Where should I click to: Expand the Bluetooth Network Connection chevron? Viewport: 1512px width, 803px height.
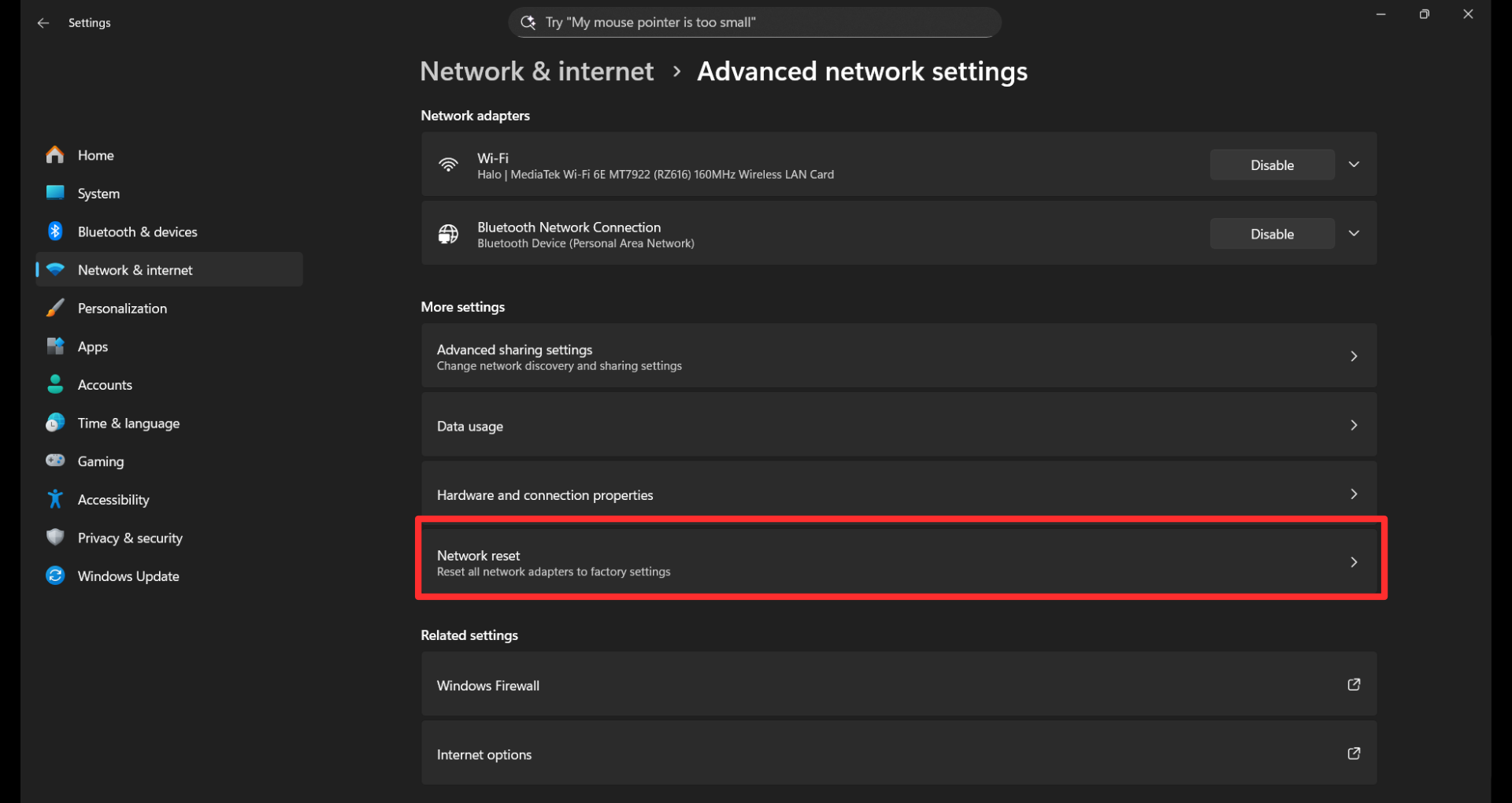1354,233
